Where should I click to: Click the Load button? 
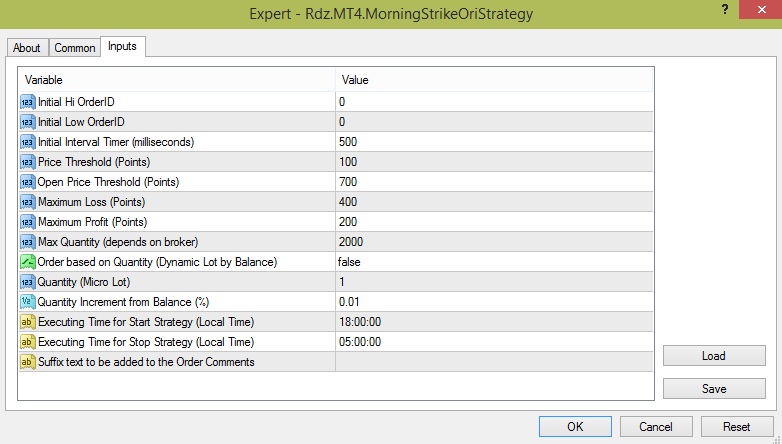point(714,356)
